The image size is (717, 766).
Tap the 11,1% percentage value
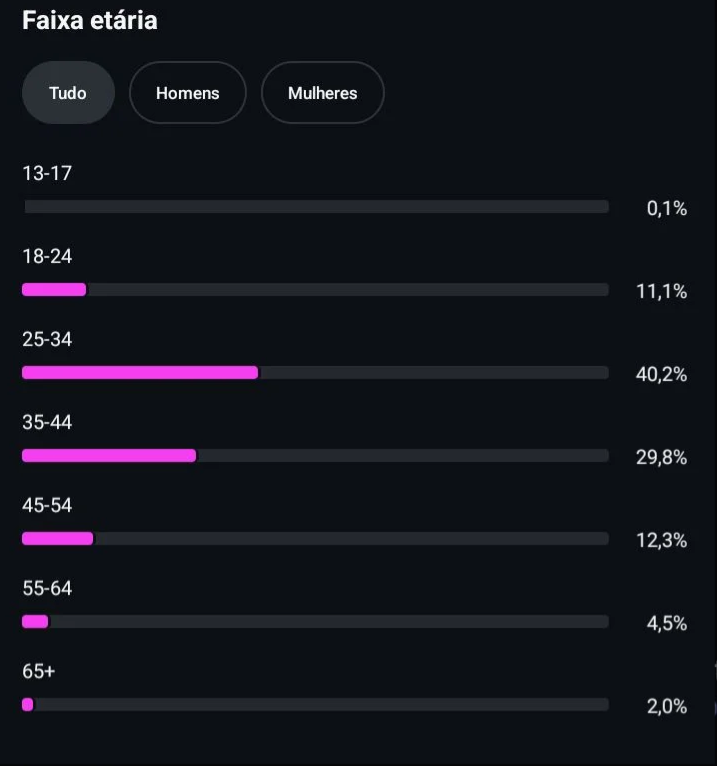coord(661,292)
